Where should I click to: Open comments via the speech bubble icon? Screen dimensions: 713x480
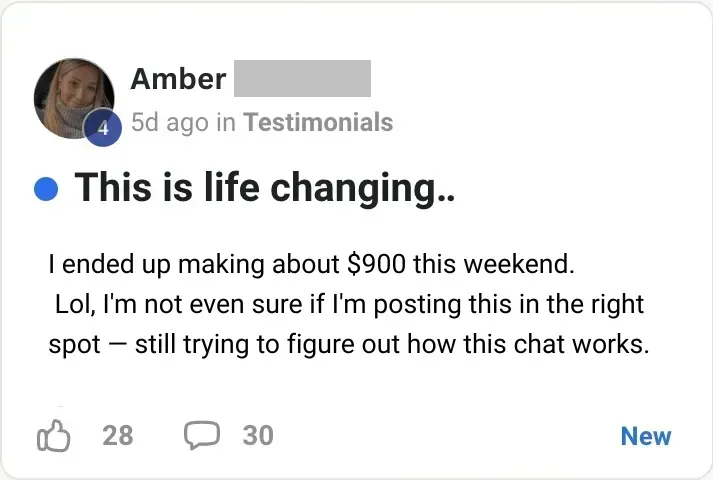202,435
